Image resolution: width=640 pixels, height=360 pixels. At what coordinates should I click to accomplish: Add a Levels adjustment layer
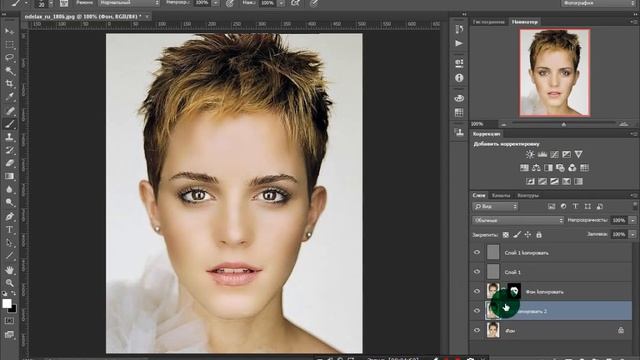point(542,154)
